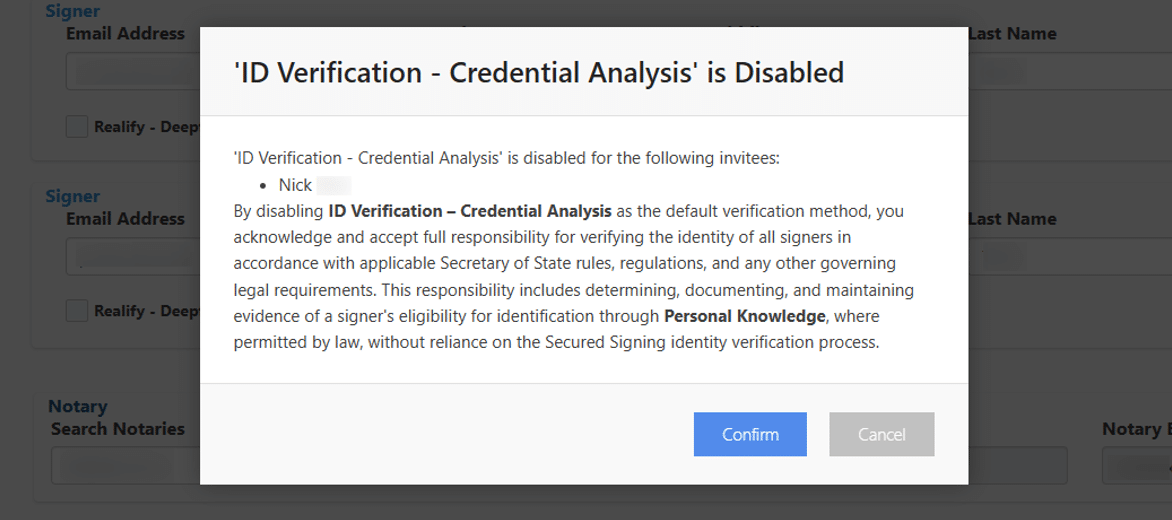Click bold ID Verification – Credential Analysis text
The image size is (1172, 520).
(x=469, y=211)
